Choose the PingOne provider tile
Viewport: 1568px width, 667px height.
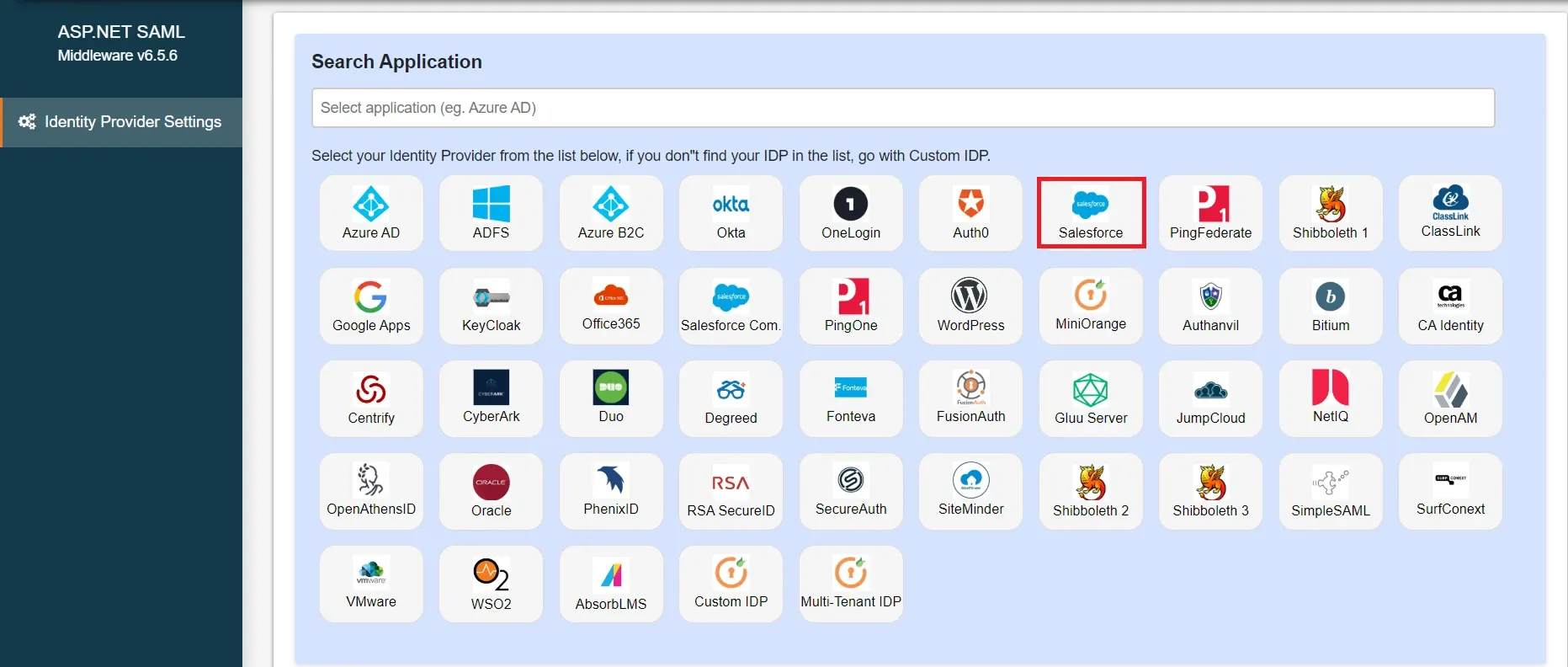click(851, 306)
